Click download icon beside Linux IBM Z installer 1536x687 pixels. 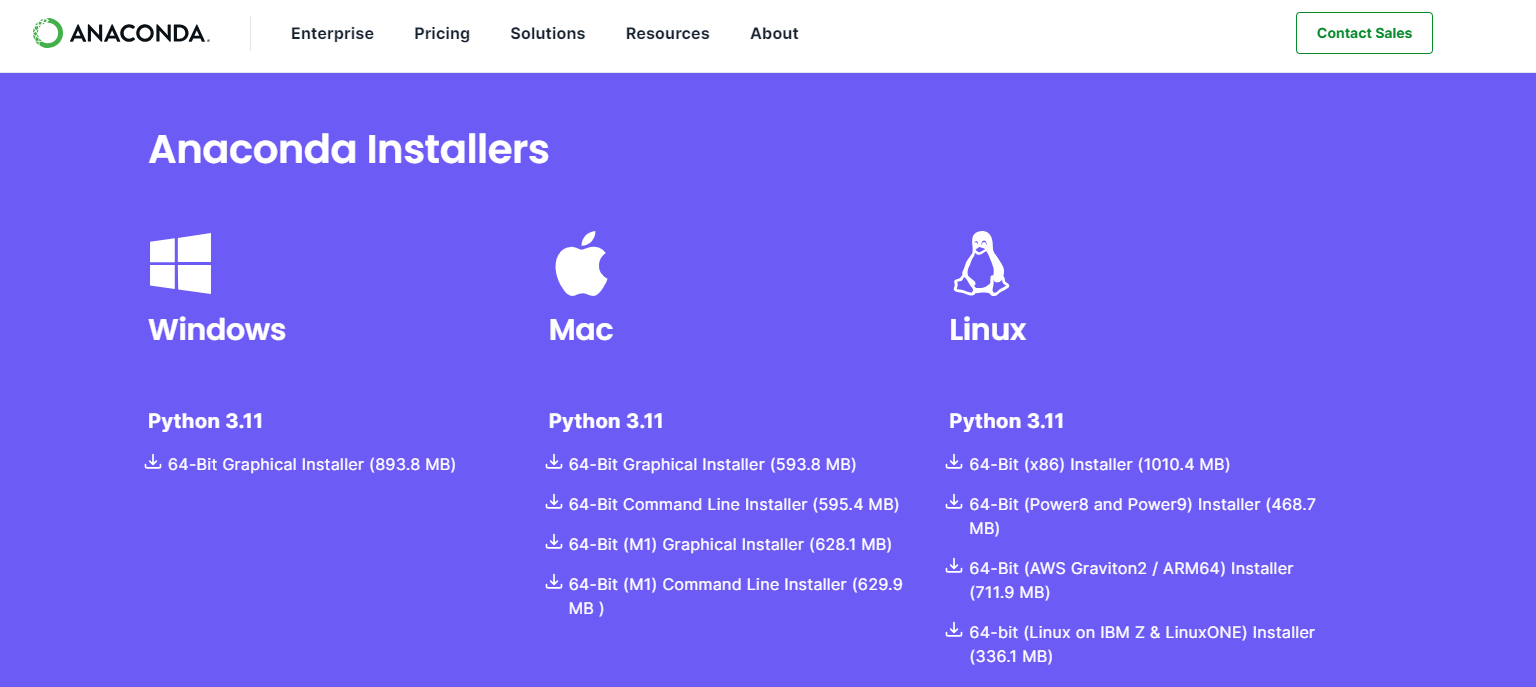(954, 630)
